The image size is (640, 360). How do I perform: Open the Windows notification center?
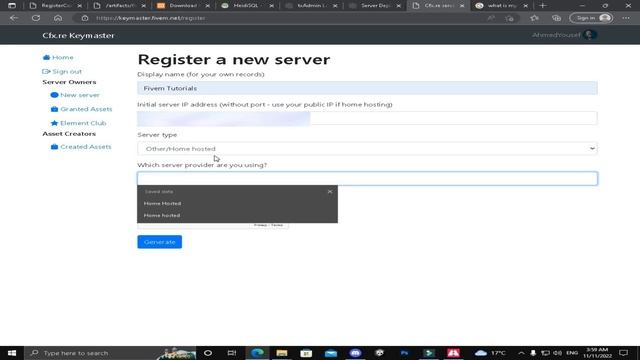tap(624, 353)
